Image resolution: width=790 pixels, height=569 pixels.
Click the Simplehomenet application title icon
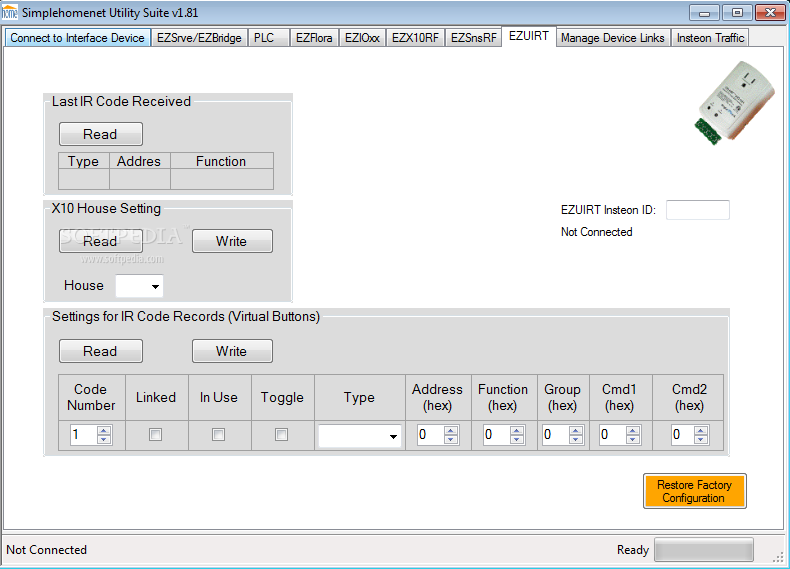10,13
